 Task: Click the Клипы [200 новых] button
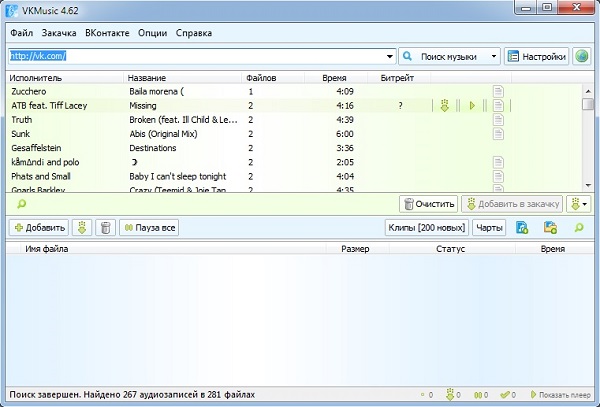pyautogui.click(x=427, y=228)
